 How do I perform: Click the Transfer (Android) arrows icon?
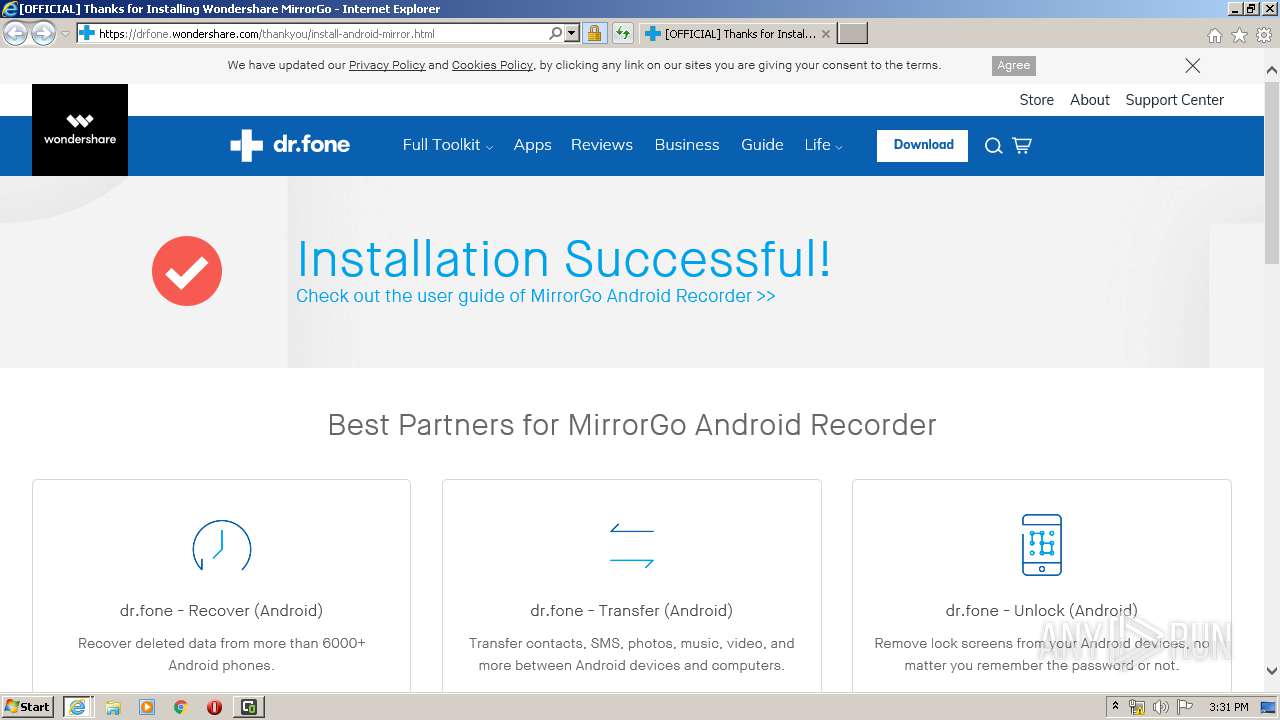point(632,546)
